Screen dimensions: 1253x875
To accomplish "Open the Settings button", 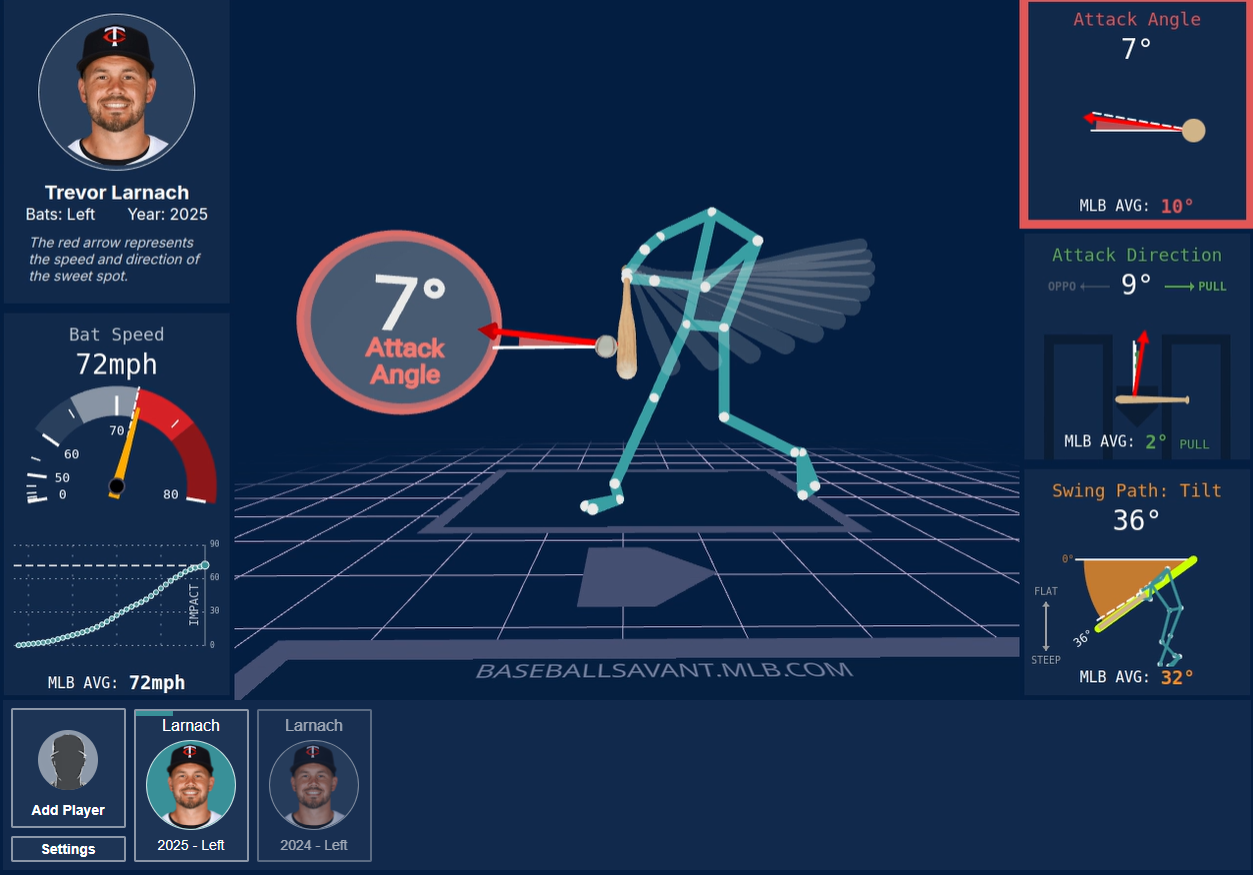I will (68, 849).
